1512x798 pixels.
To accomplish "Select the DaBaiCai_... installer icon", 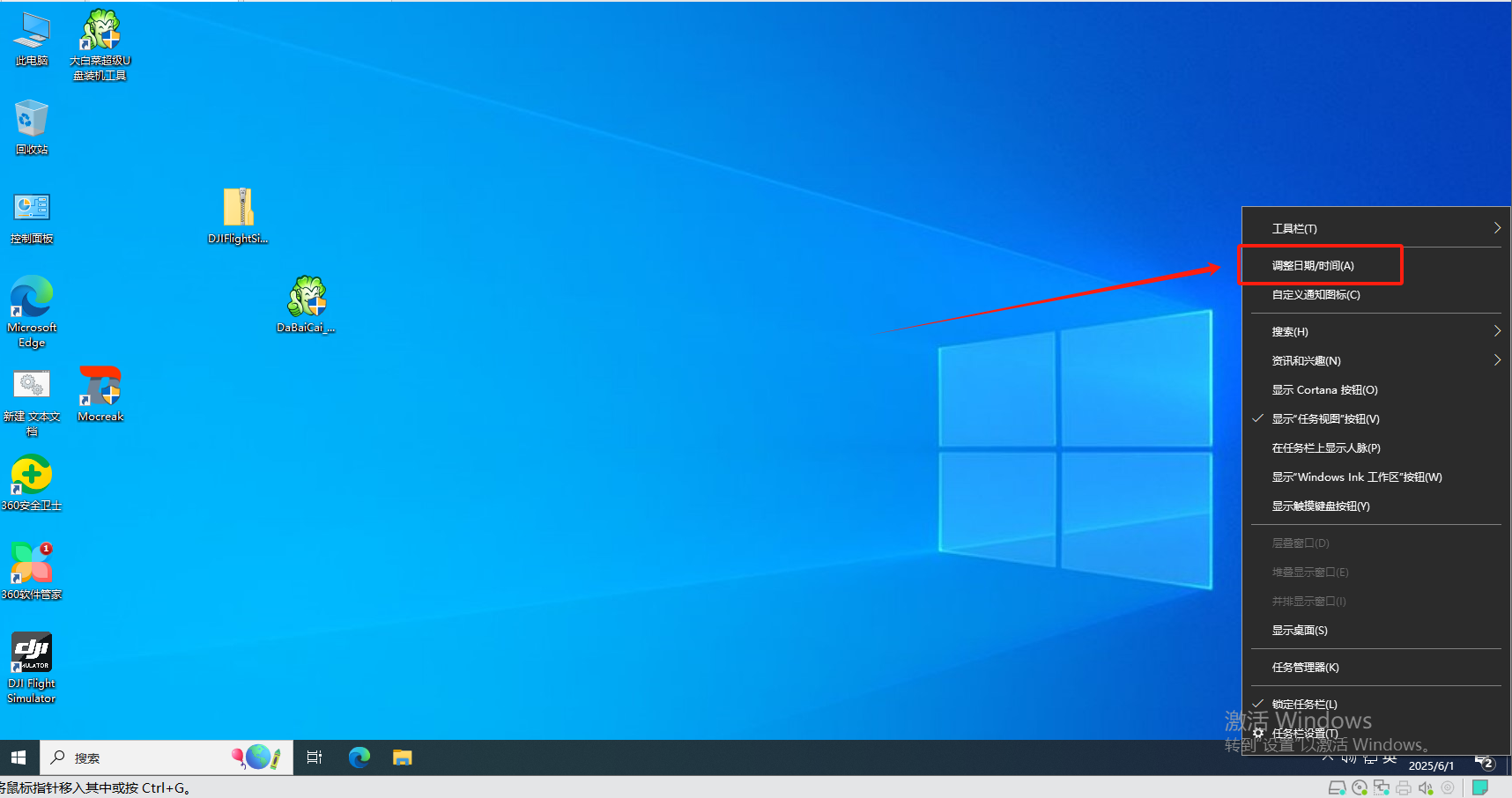I will tap(306, 305).
